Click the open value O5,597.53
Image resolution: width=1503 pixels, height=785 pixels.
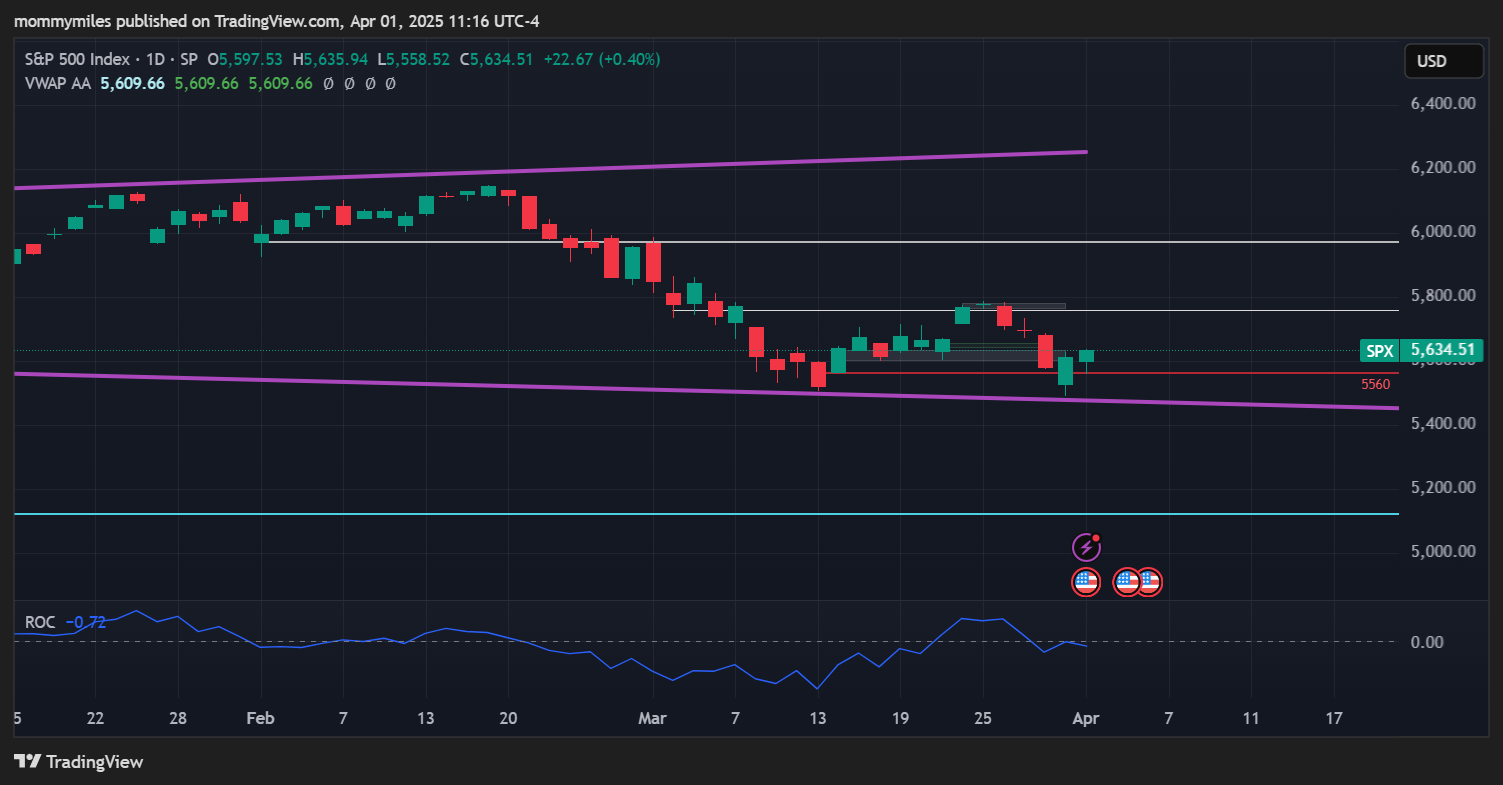point(244,60)
